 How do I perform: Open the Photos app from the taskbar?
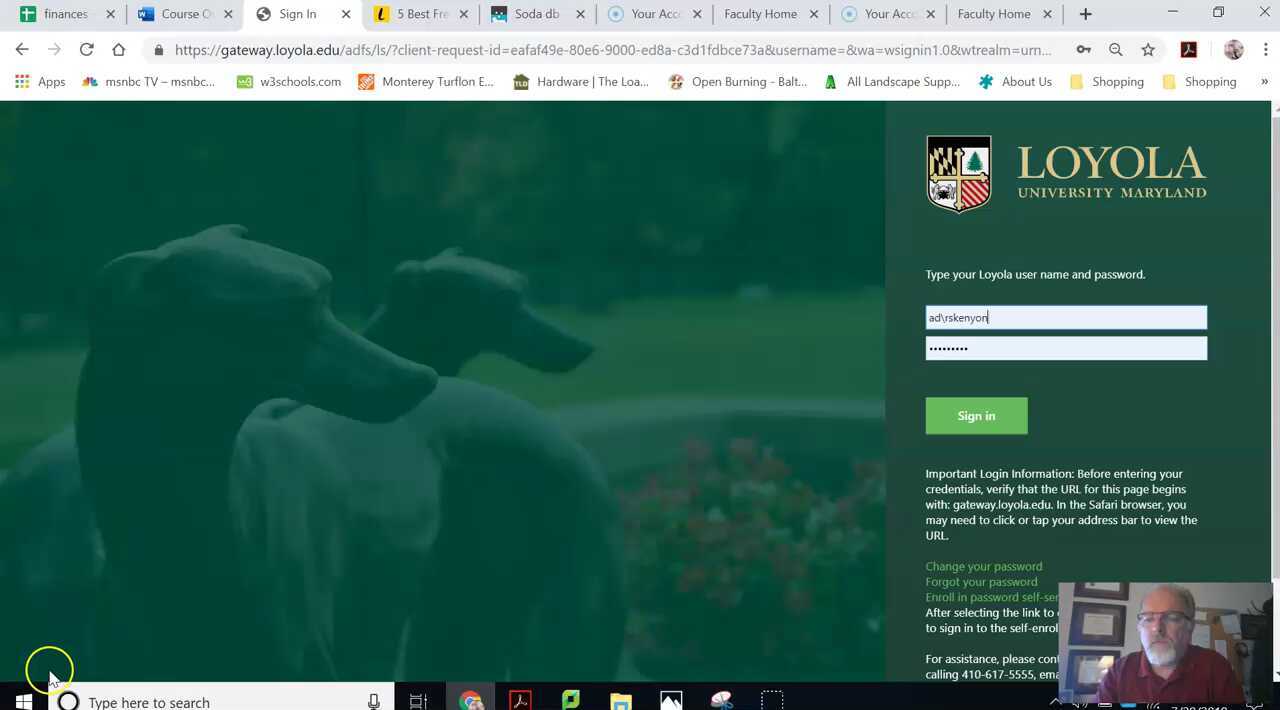671,701
